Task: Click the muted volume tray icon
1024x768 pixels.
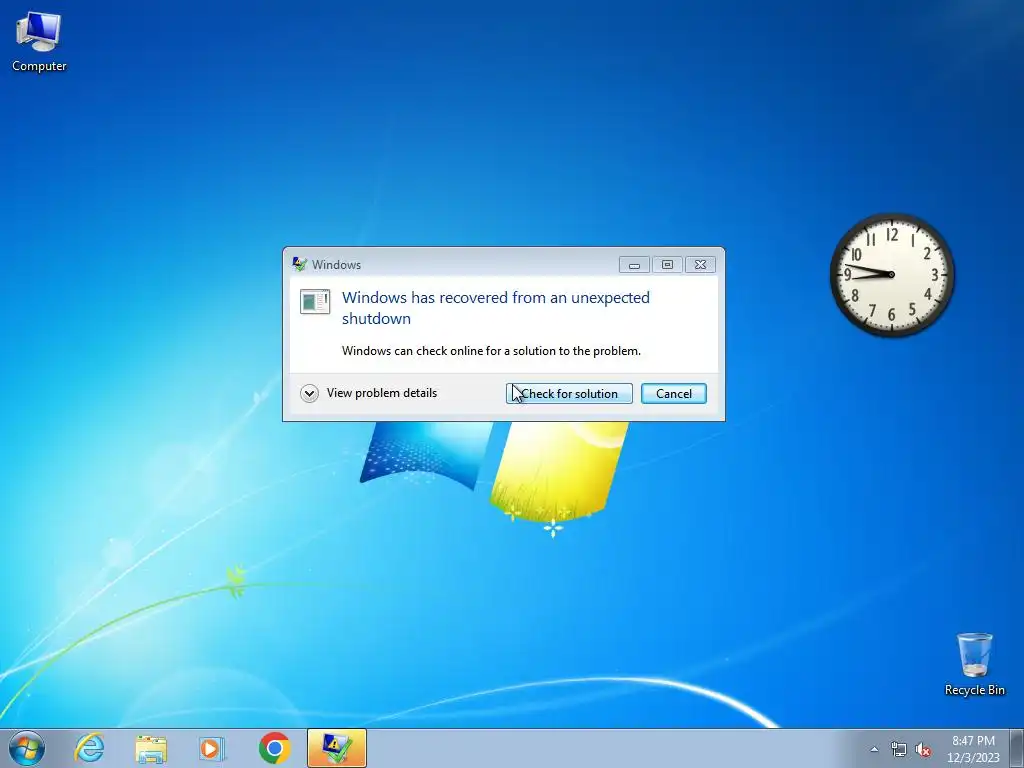Action: [923, 750]
